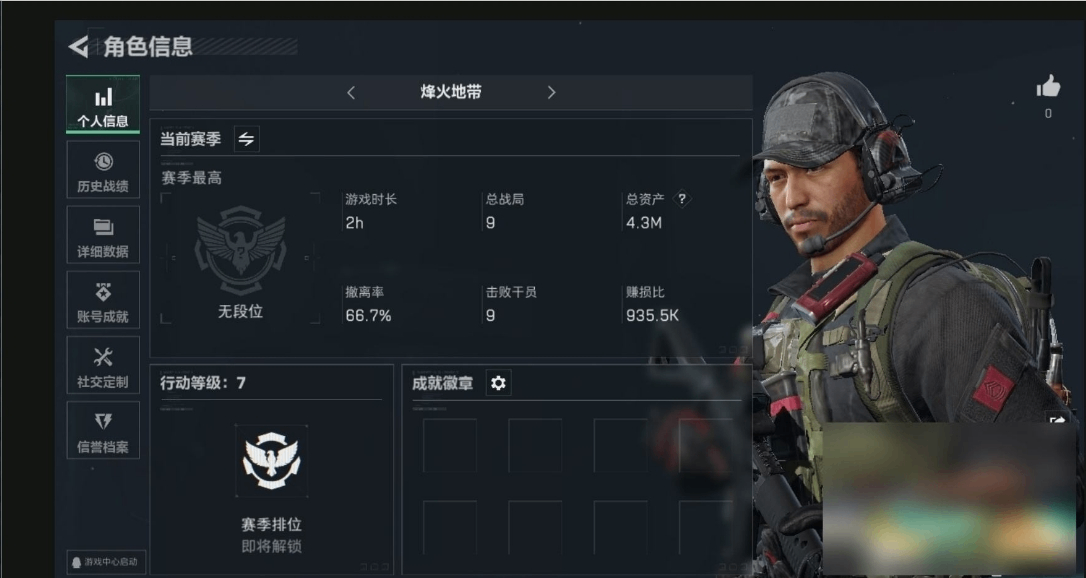Viewport: 1086px width, 578px height.
Task: Go back using the 角色信息 arrow
Action: [78, 47]
